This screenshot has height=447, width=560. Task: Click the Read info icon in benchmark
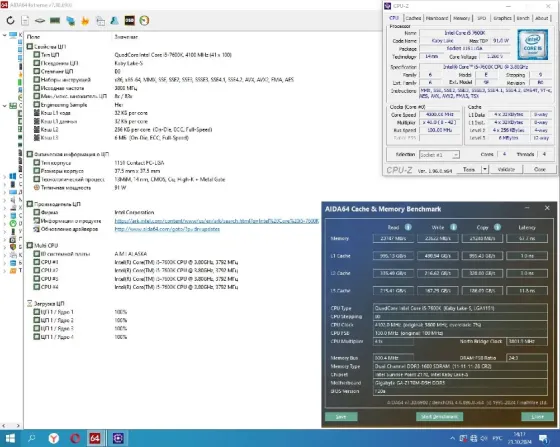pyautogui.click(x=408, y=227)
